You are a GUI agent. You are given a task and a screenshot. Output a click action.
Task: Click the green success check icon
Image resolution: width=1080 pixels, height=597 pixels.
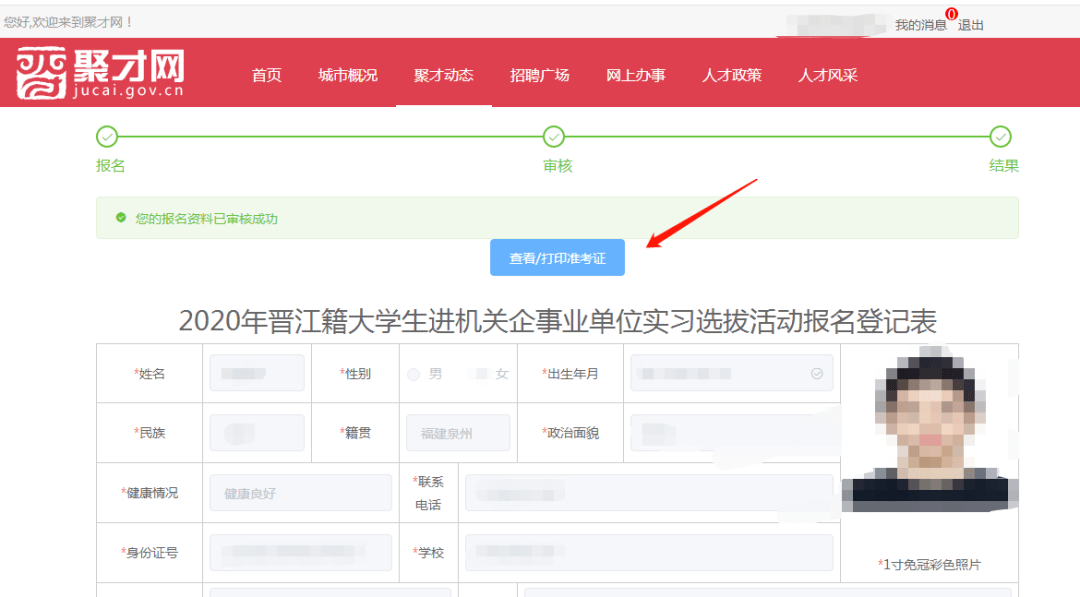pos(121,217)
